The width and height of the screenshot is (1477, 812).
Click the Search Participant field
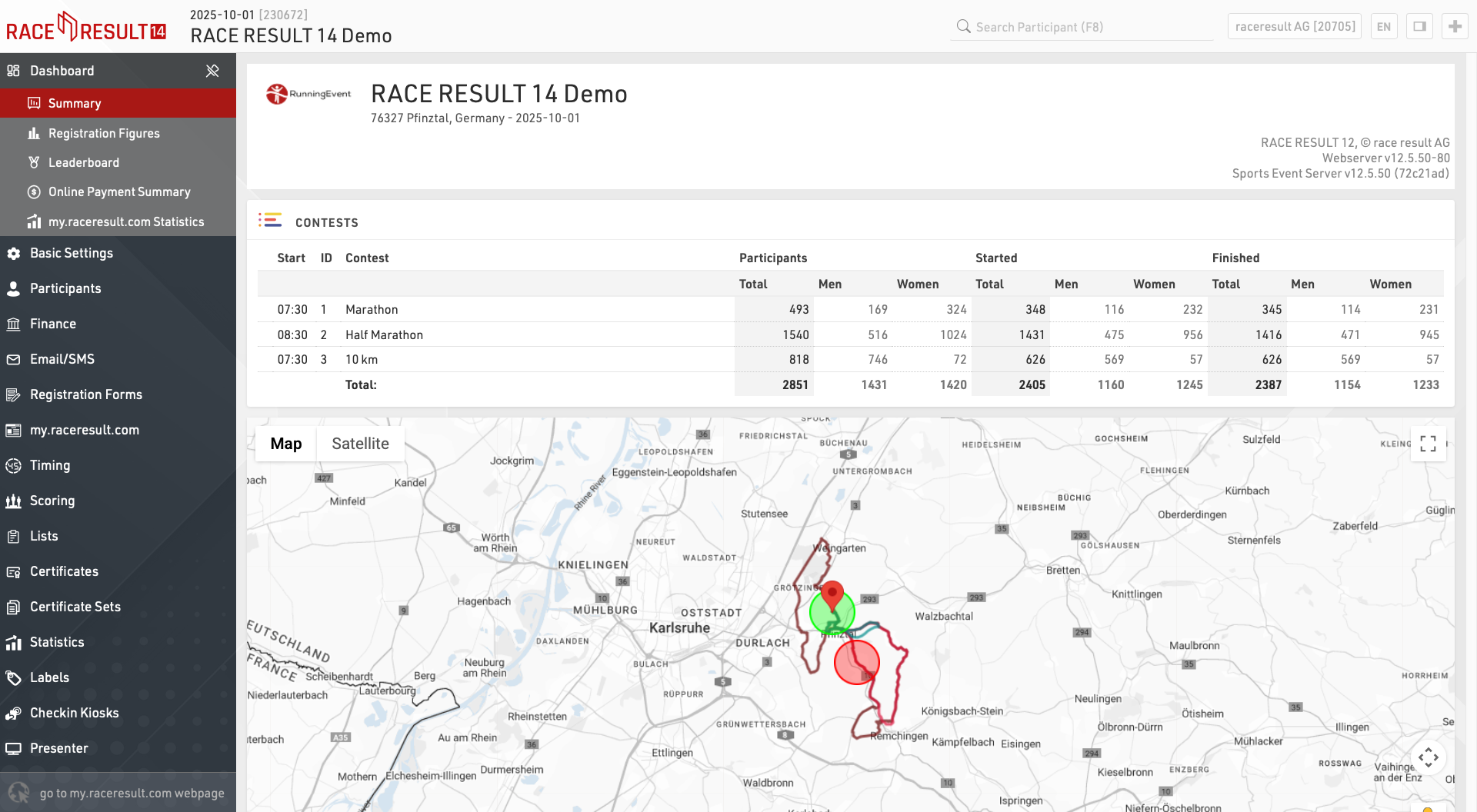(1085, 27)
